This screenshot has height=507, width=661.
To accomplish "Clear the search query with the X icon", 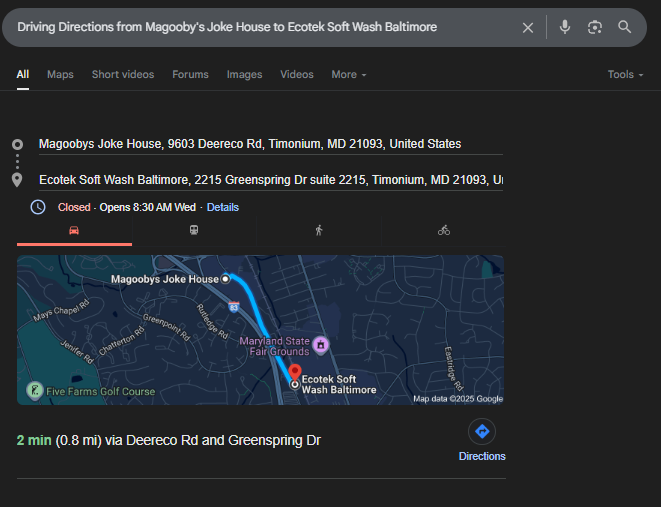I will 528,28.
